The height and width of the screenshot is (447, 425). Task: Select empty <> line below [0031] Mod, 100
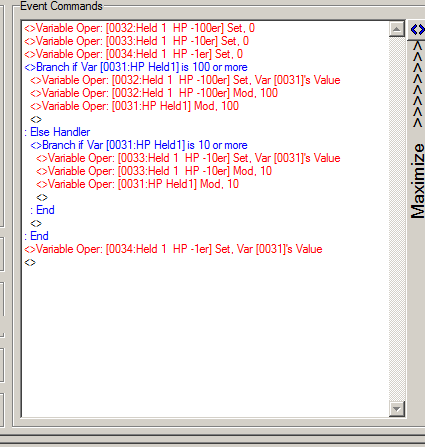click(x=36, y=119)
